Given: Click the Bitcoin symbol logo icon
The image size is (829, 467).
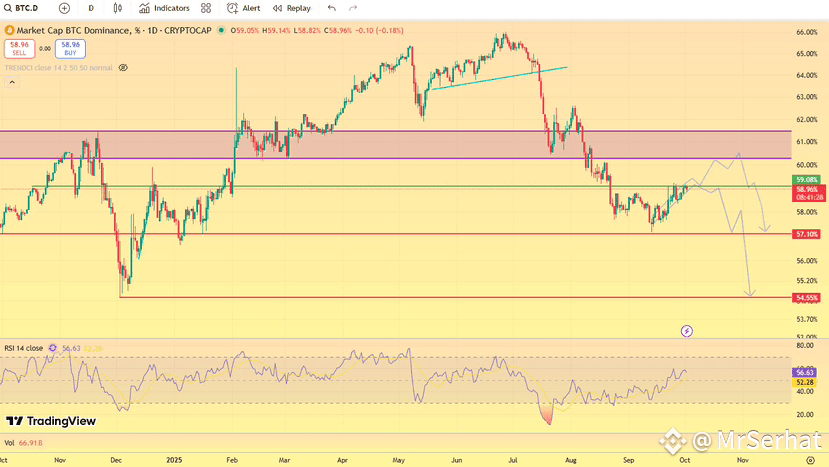Looking at the screenshot, I should 10,31.
